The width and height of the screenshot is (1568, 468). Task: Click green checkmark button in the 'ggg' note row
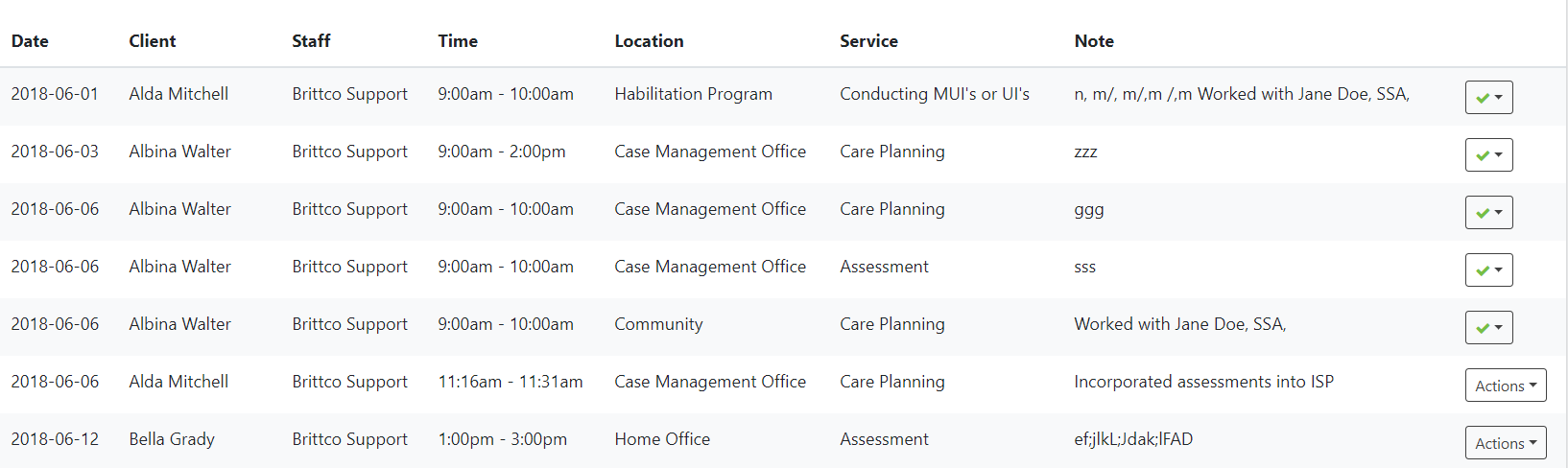[1488, 212]
